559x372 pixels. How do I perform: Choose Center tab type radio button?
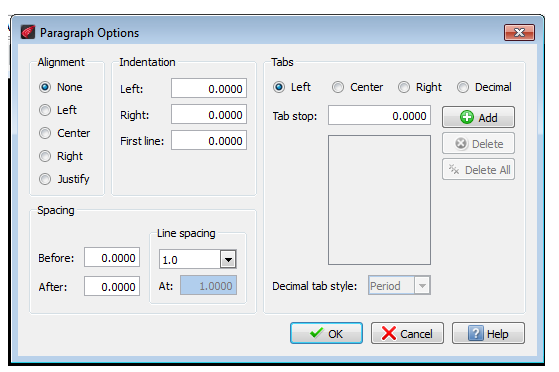click(x=338, y=87)
